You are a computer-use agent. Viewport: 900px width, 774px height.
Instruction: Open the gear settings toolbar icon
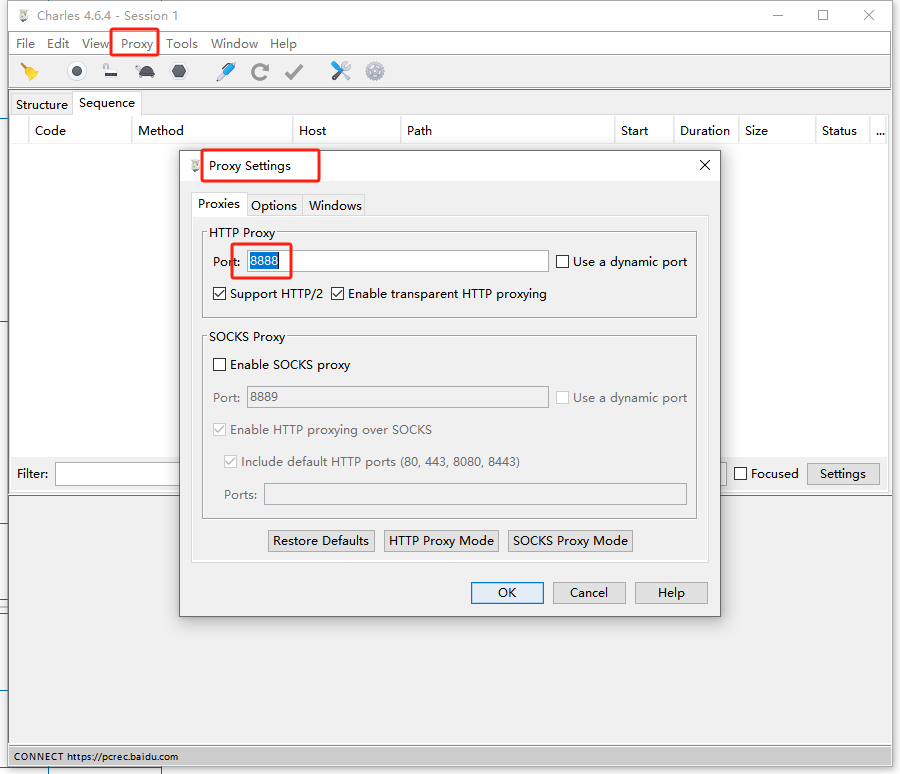click(x=375, y=71)
